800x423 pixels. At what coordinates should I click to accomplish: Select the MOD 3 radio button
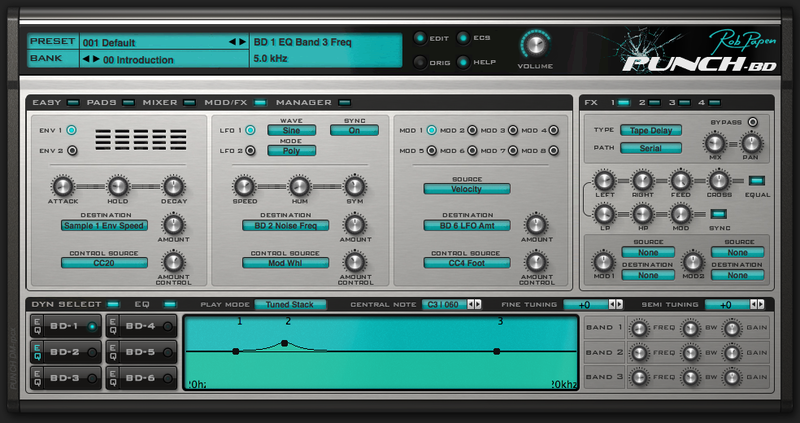click(513, 130)
